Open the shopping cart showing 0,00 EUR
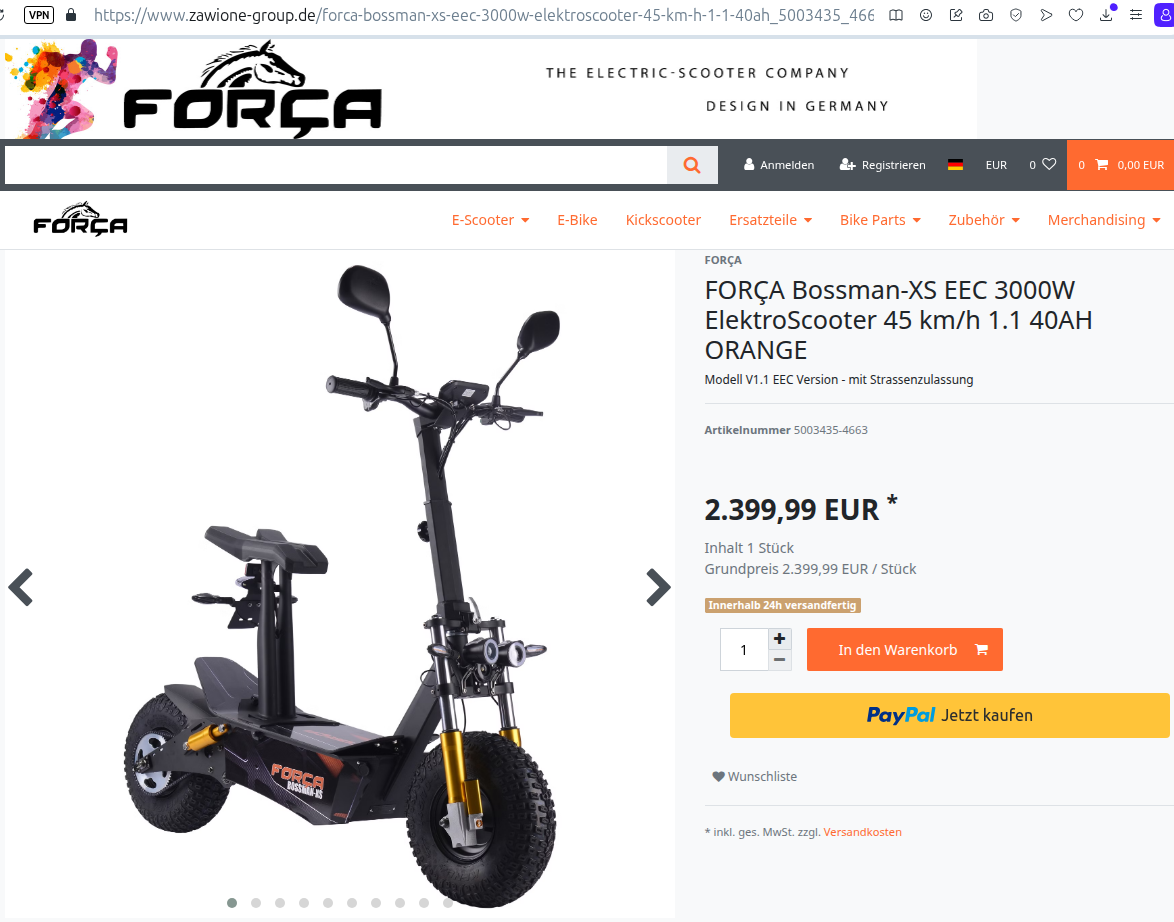 click(1121, 165)
